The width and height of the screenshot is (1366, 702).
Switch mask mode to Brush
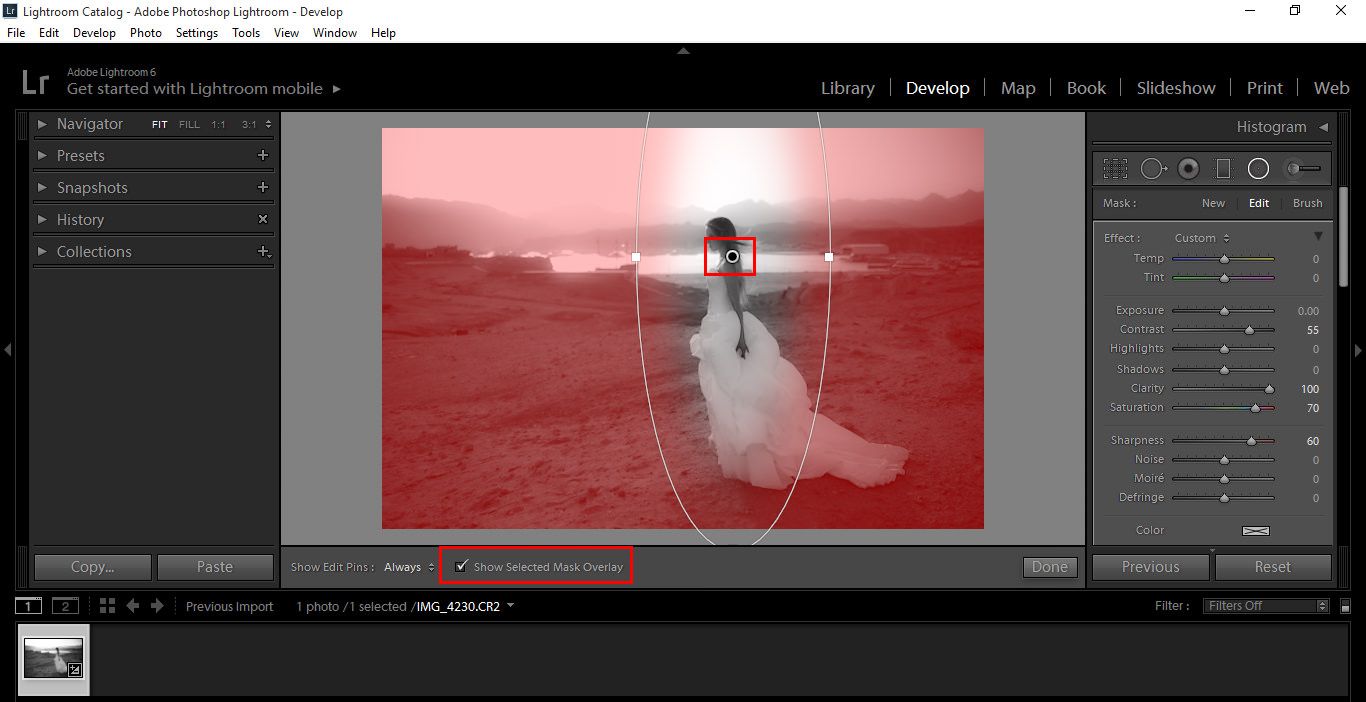[x=1308, y=203]
